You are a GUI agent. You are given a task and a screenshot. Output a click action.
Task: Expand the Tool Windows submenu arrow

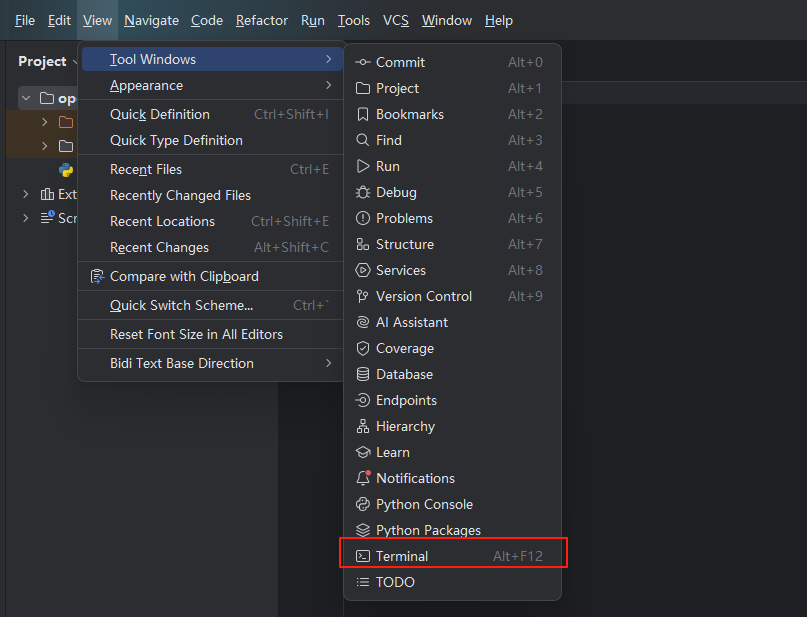click(x=328, y=59)
